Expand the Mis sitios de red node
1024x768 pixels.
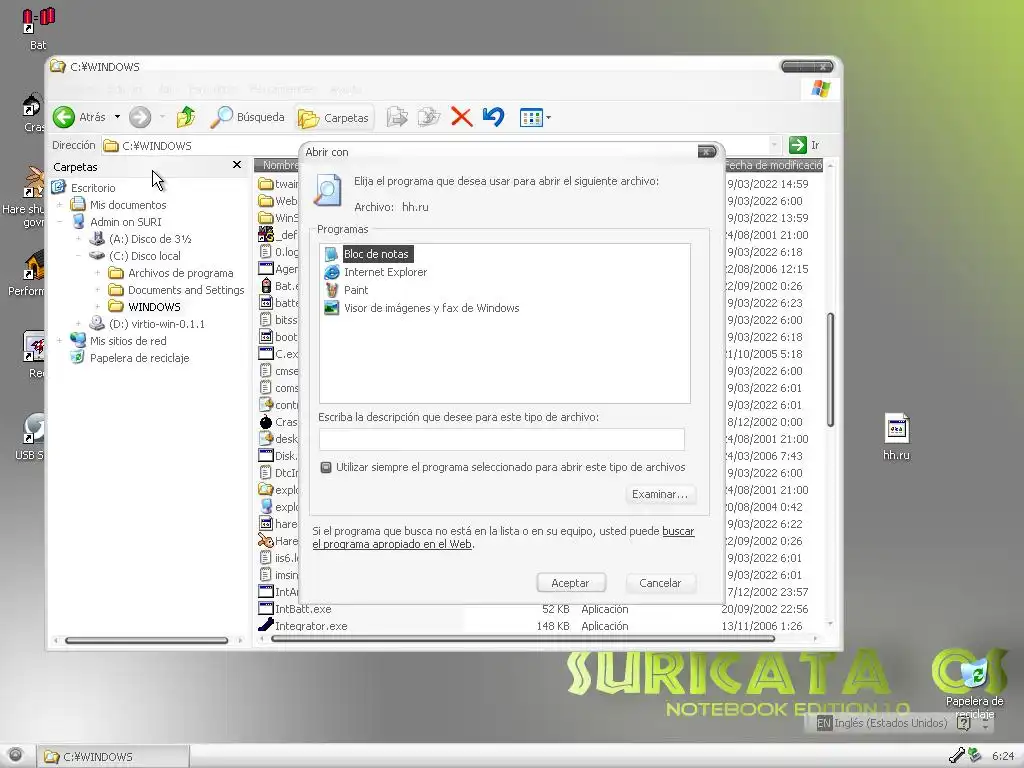coord(59,341)
